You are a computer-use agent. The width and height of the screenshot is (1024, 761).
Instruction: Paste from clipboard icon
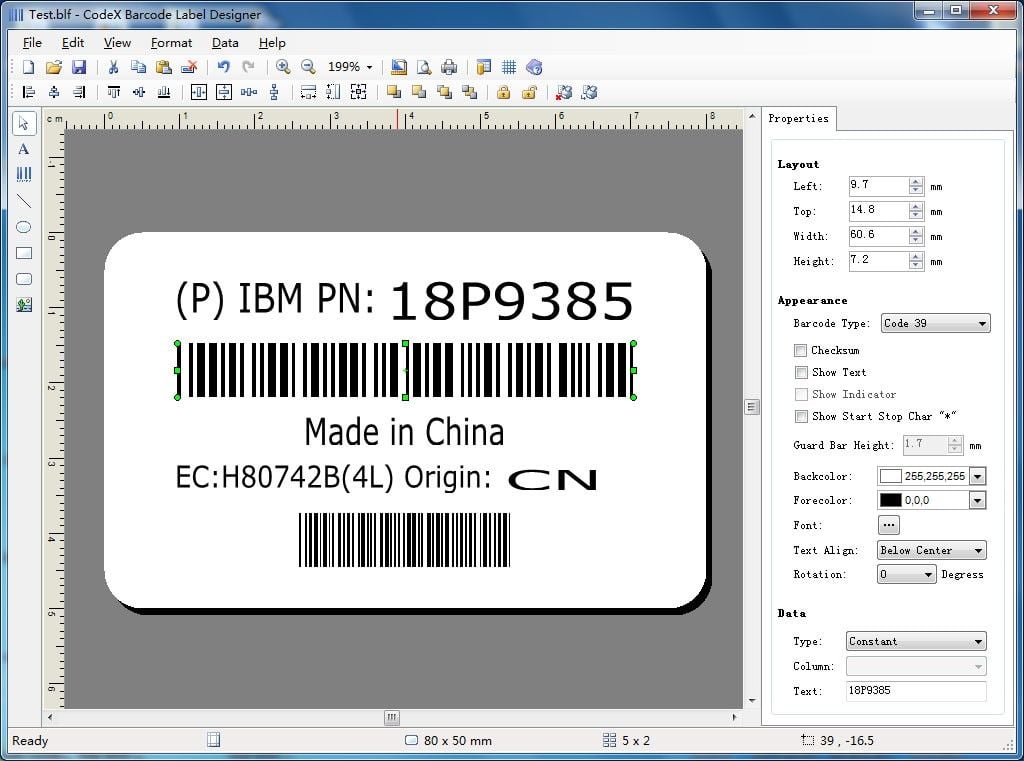pyautogui.click(x=163, y=67)
